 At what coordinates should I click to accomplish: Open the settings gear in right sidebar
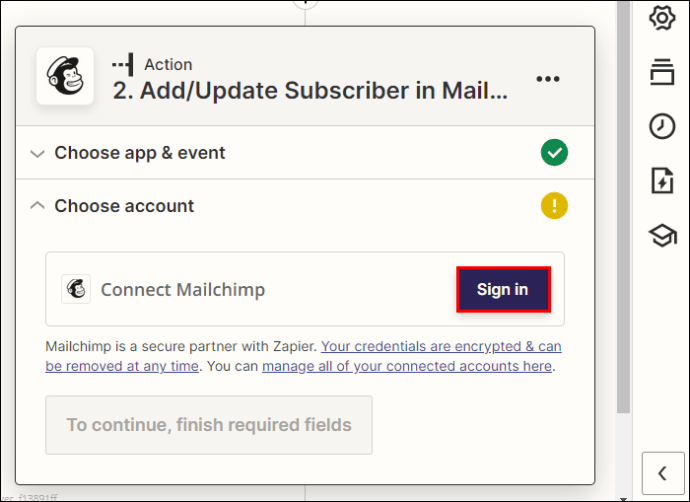[662, 18]
